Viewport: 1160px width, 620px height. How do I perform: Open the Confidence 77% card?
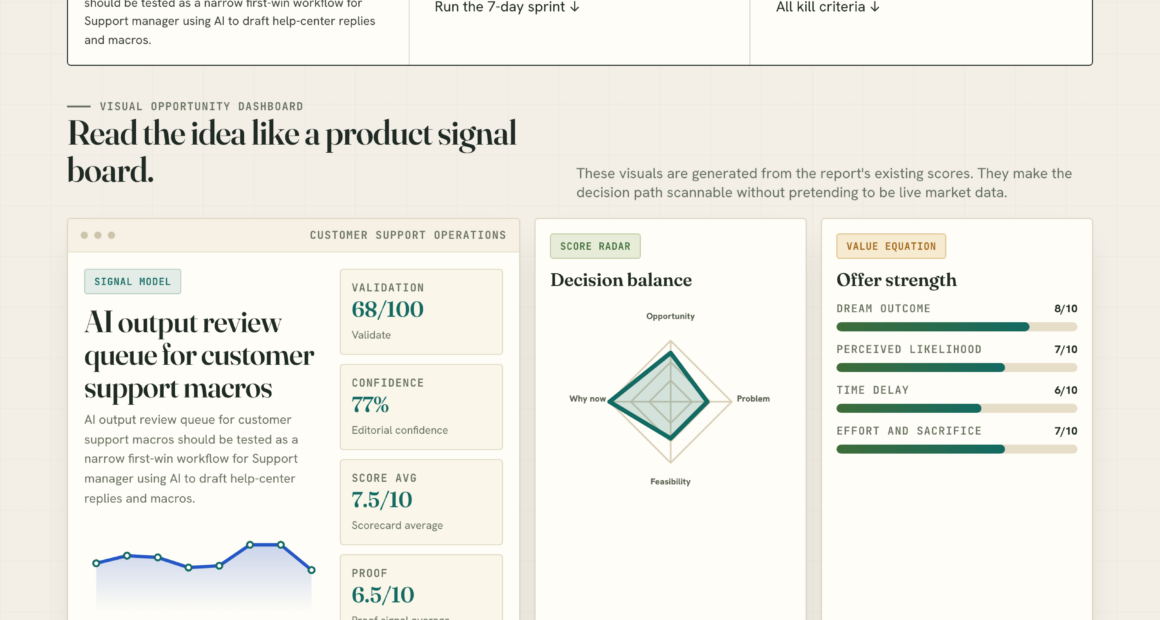click(x=421, y=407)
